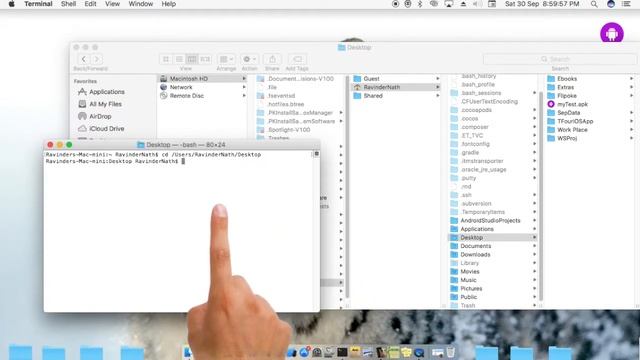640x360 pixels.
Task: Select the Shared folder
Action: point(396,96)
